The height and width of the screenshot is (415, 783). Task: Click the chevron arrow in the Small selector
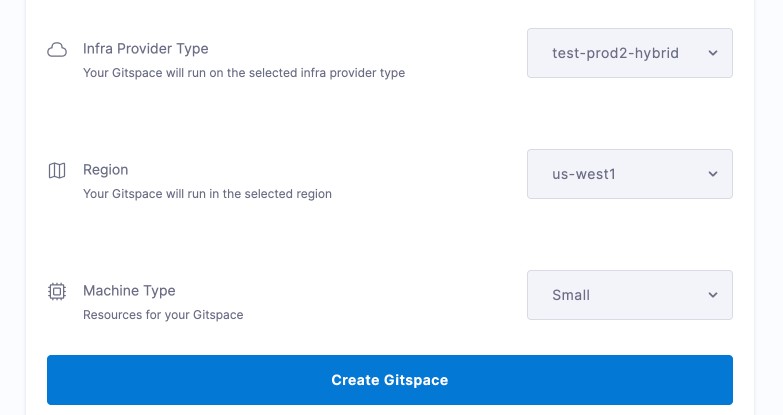pos(713,295)
